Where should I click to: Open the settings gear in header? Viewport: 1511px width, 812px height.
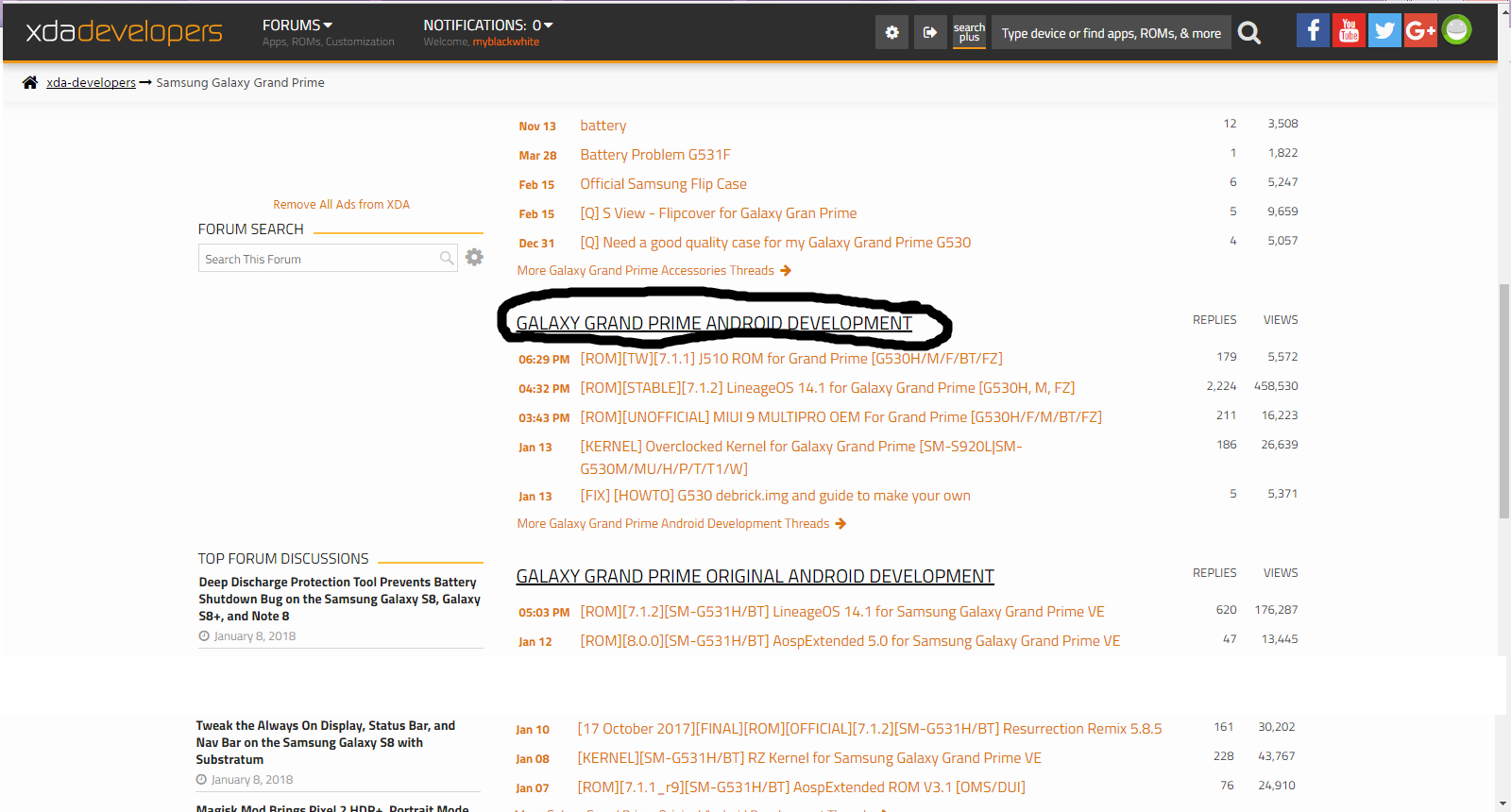pos(891,32)
